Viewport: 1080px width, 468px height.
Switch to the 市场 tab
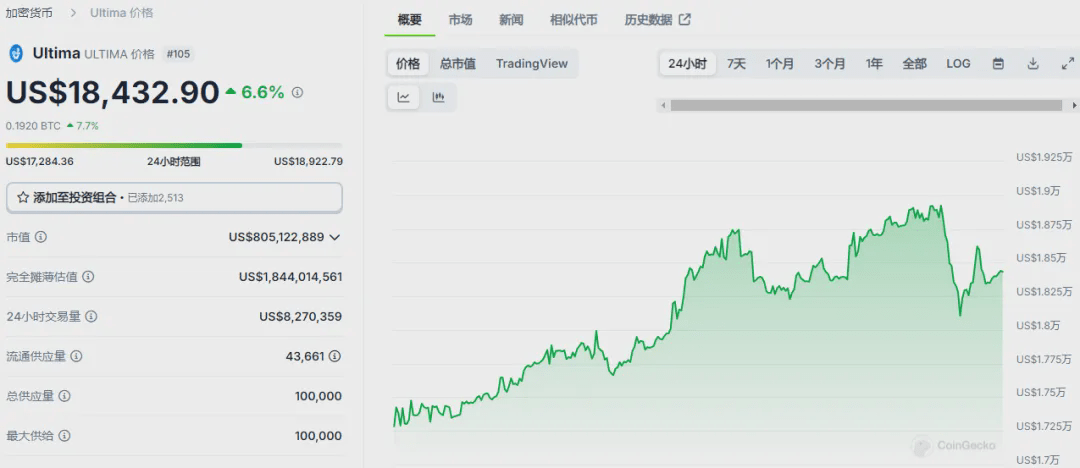(x=460, y=19)
